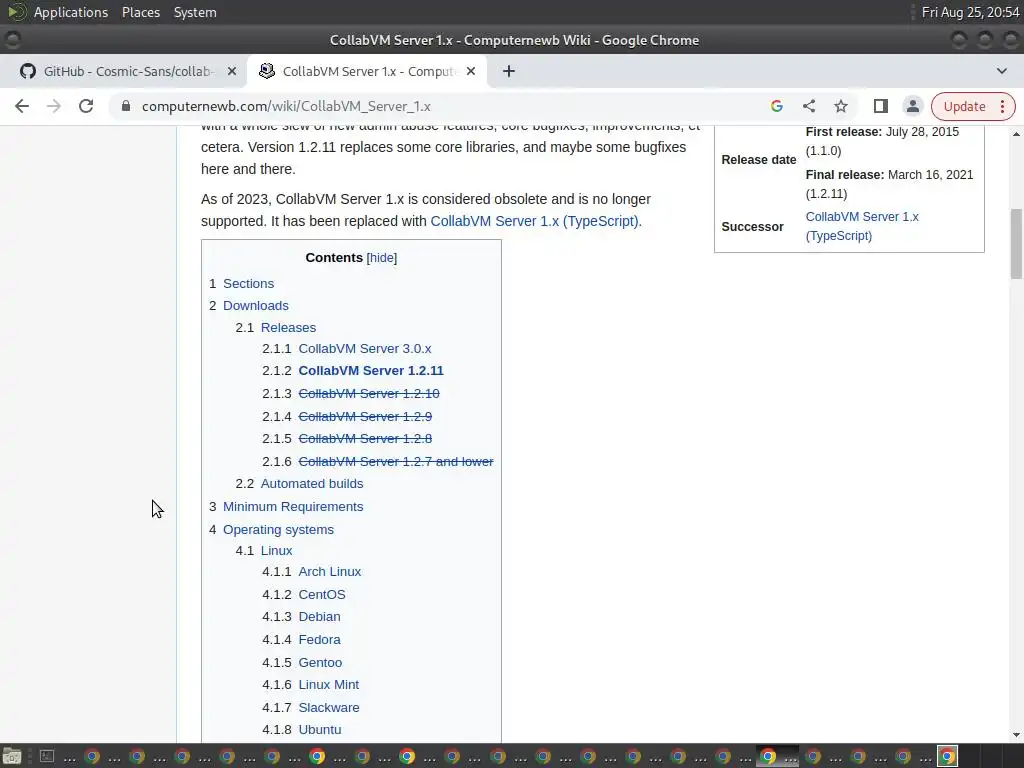Screen dimensions: 1024x768
Task: Go to CentOS entry
Action: click(322, 595)
